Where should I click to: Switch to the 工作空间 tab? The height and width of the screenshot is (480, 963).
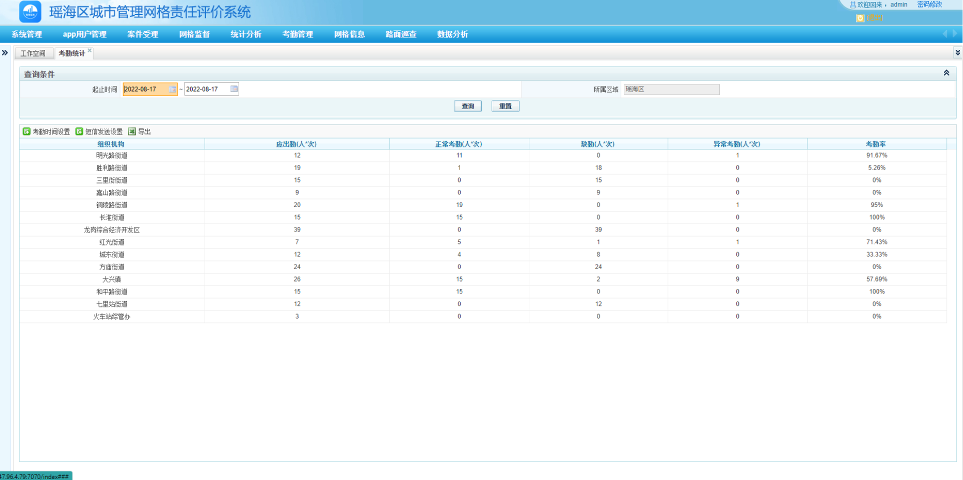point(33,52)
